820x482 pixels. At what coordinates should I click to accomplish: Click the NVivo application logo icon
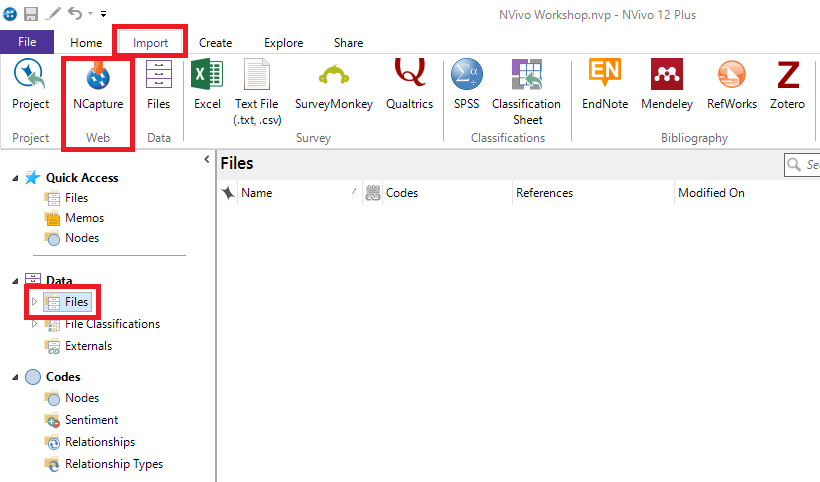click(10, 14)
